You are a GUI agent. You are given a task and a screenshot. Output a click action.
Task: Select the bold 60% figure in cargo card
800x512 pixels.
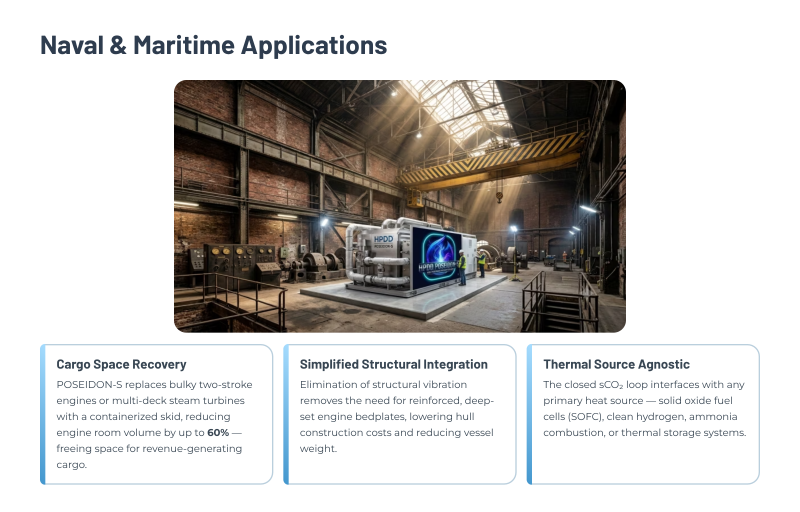[218, 432]
